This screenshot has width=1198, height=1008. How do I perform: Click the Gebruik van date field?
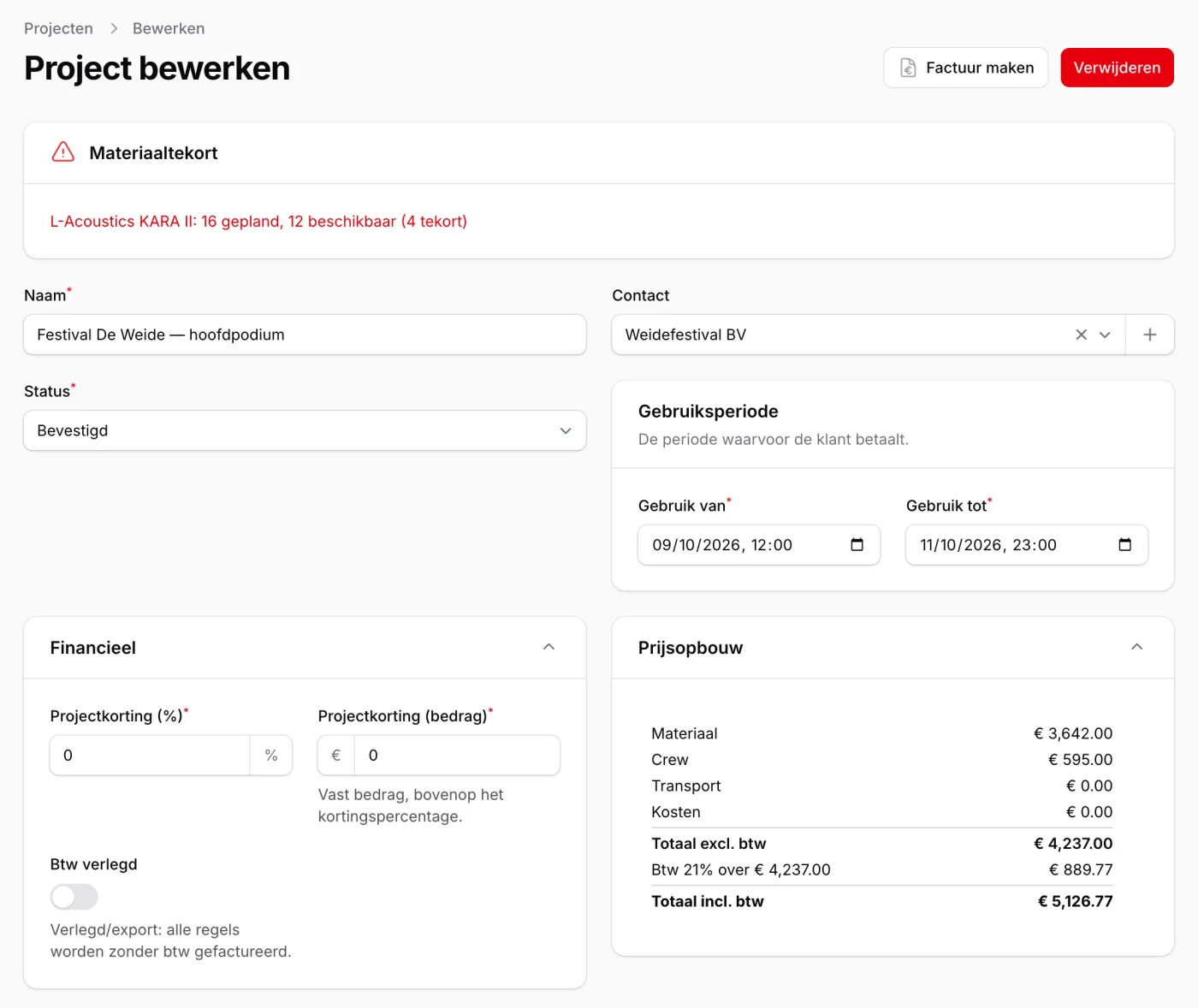coord(759,545)
